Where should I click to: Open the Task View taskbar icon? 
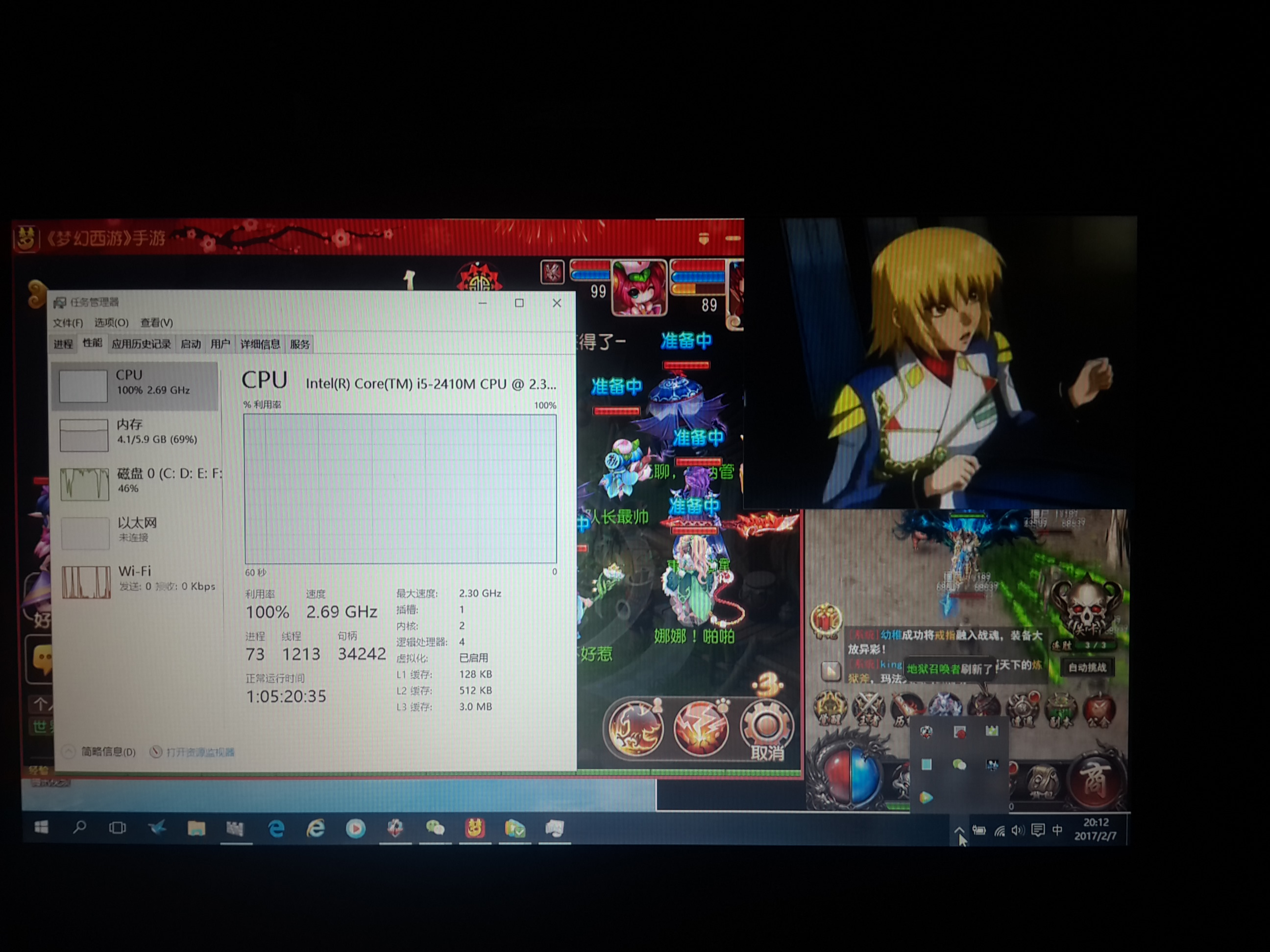(118, 828)
